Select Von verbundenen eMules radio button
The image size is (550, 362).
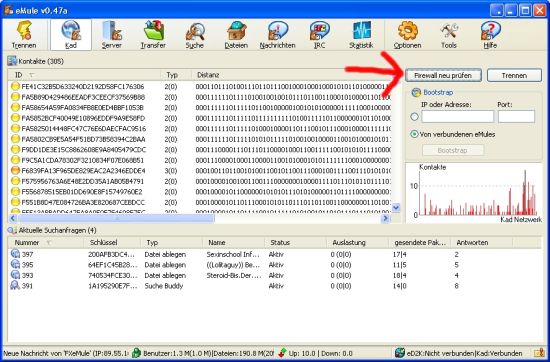pyautogui.click(x=414, y=134)
